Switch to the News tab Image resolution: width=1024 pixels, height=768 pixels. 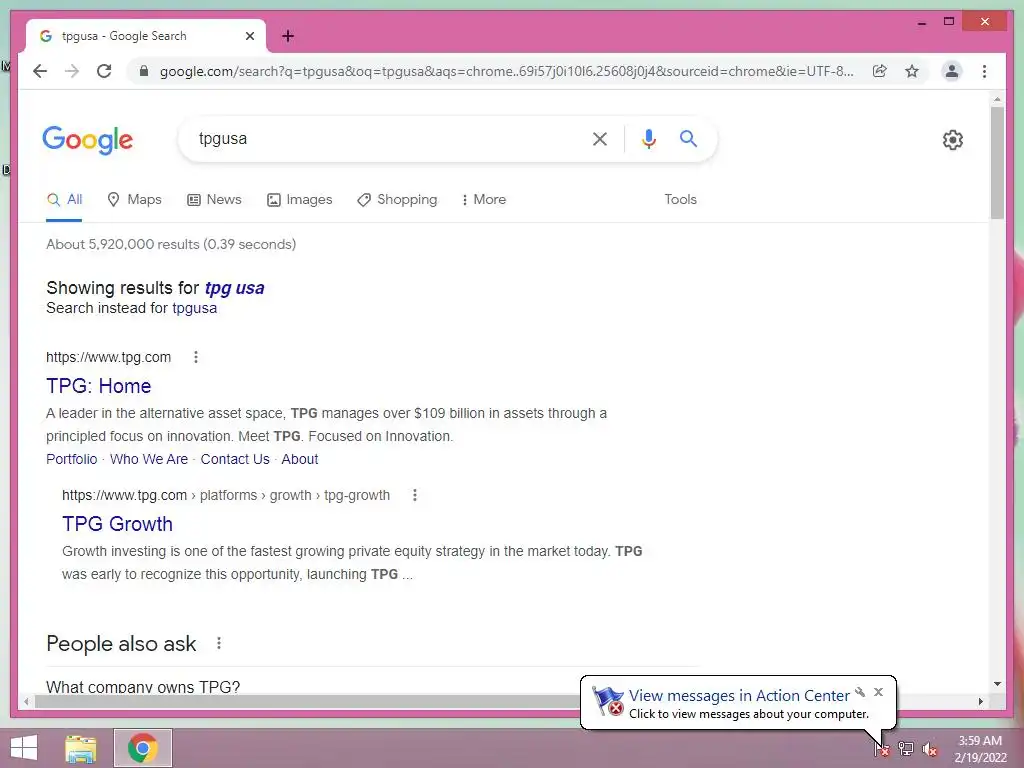tap(214, 200)
